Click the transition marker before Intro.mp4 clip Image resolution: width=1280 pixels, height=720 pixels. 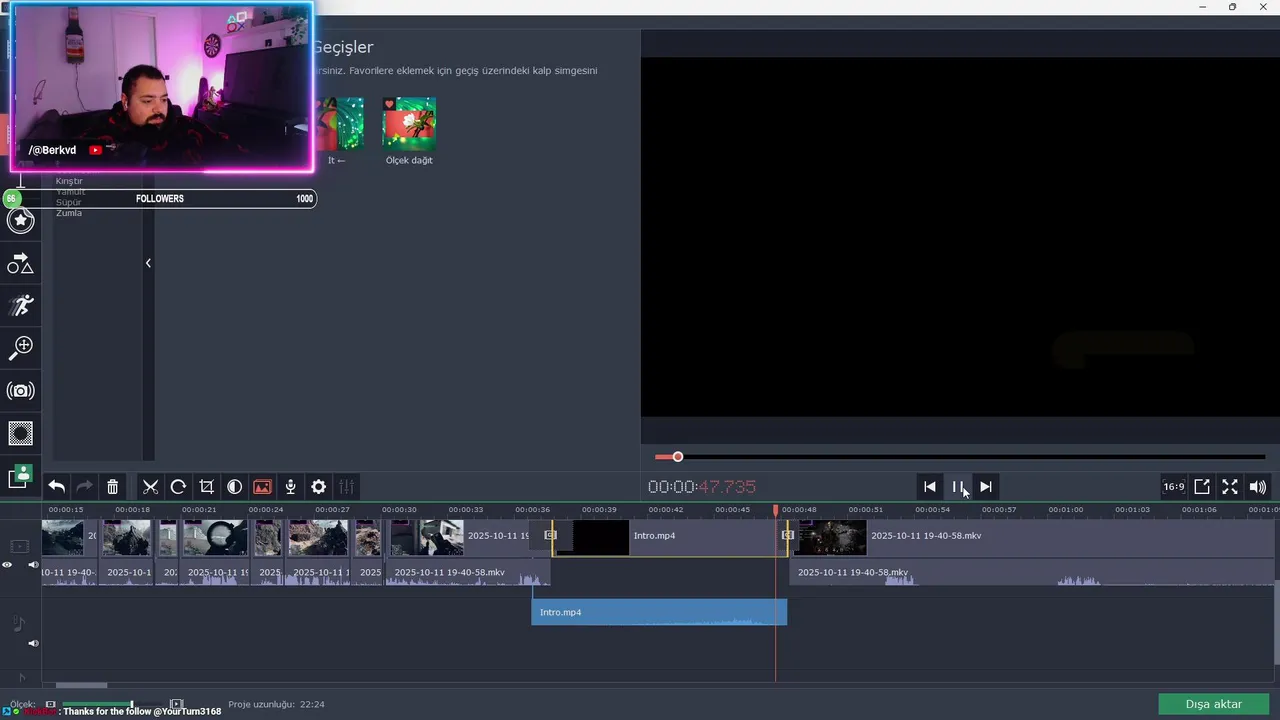coord(550,536)
